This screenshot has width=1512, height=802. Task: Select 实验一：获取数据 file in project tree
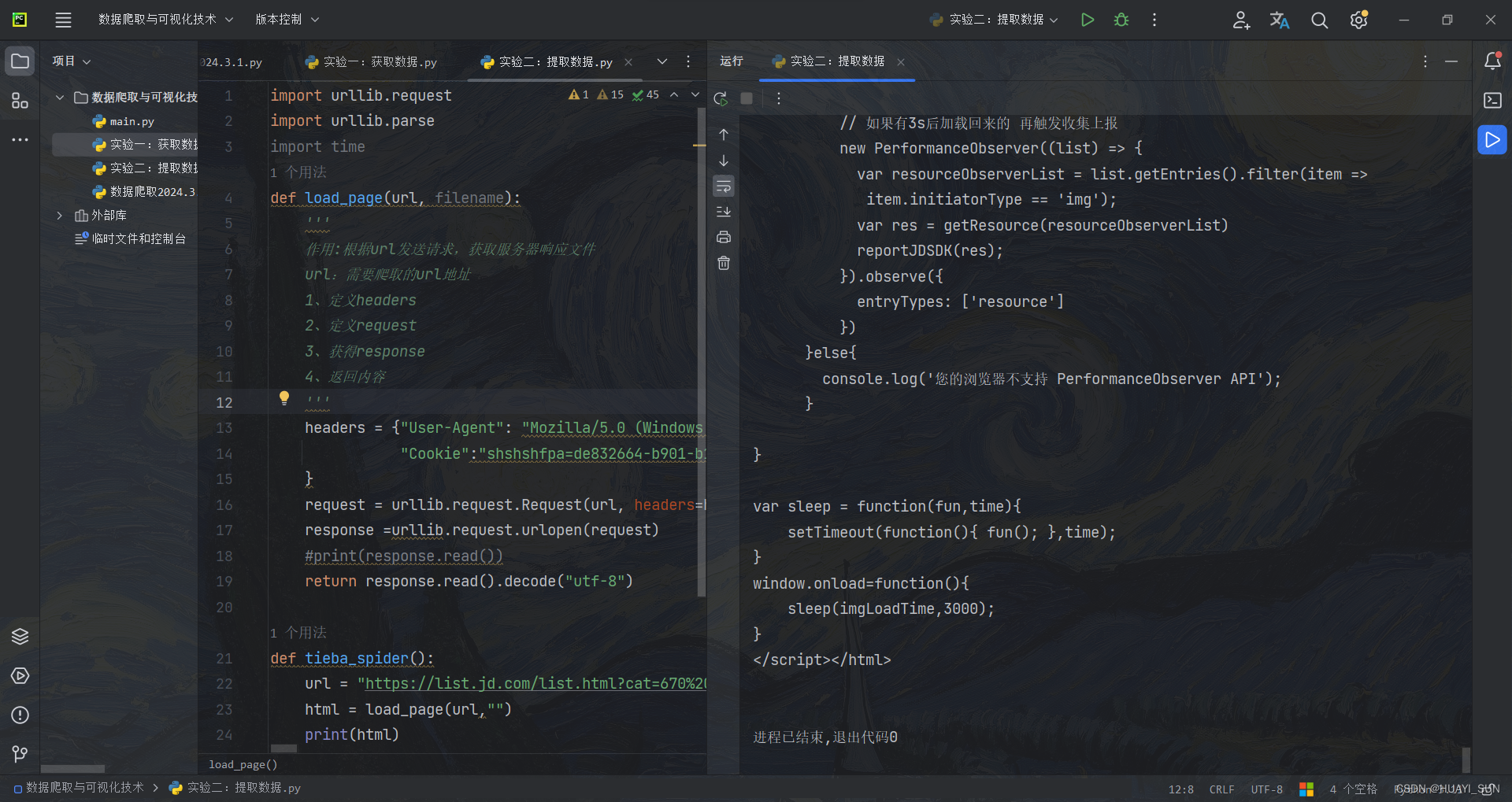(x=145, y=145)
